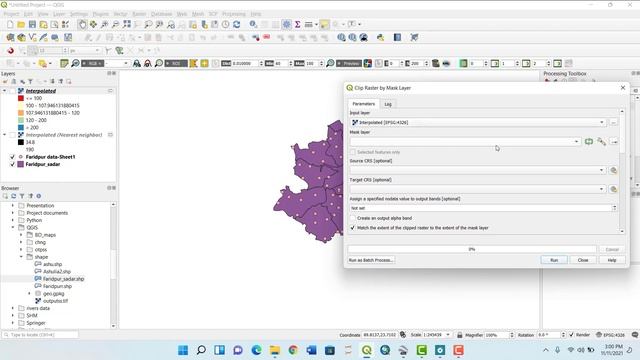Click Run as Batch Process button
The width and height of the screenshot is (640, 360).
tap(371, 260)
